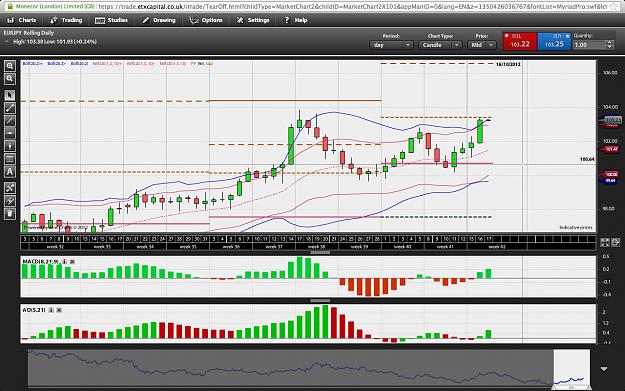Select the arrow pointer tool
This screenshot has height=391, width=625.
pyautogui.click(x=10, y=95)
